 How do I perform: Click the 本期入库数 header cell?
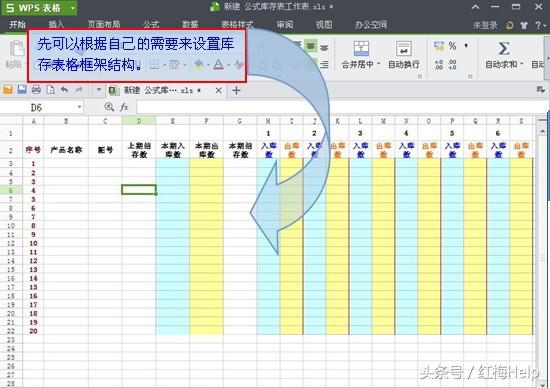click(173, 150)
